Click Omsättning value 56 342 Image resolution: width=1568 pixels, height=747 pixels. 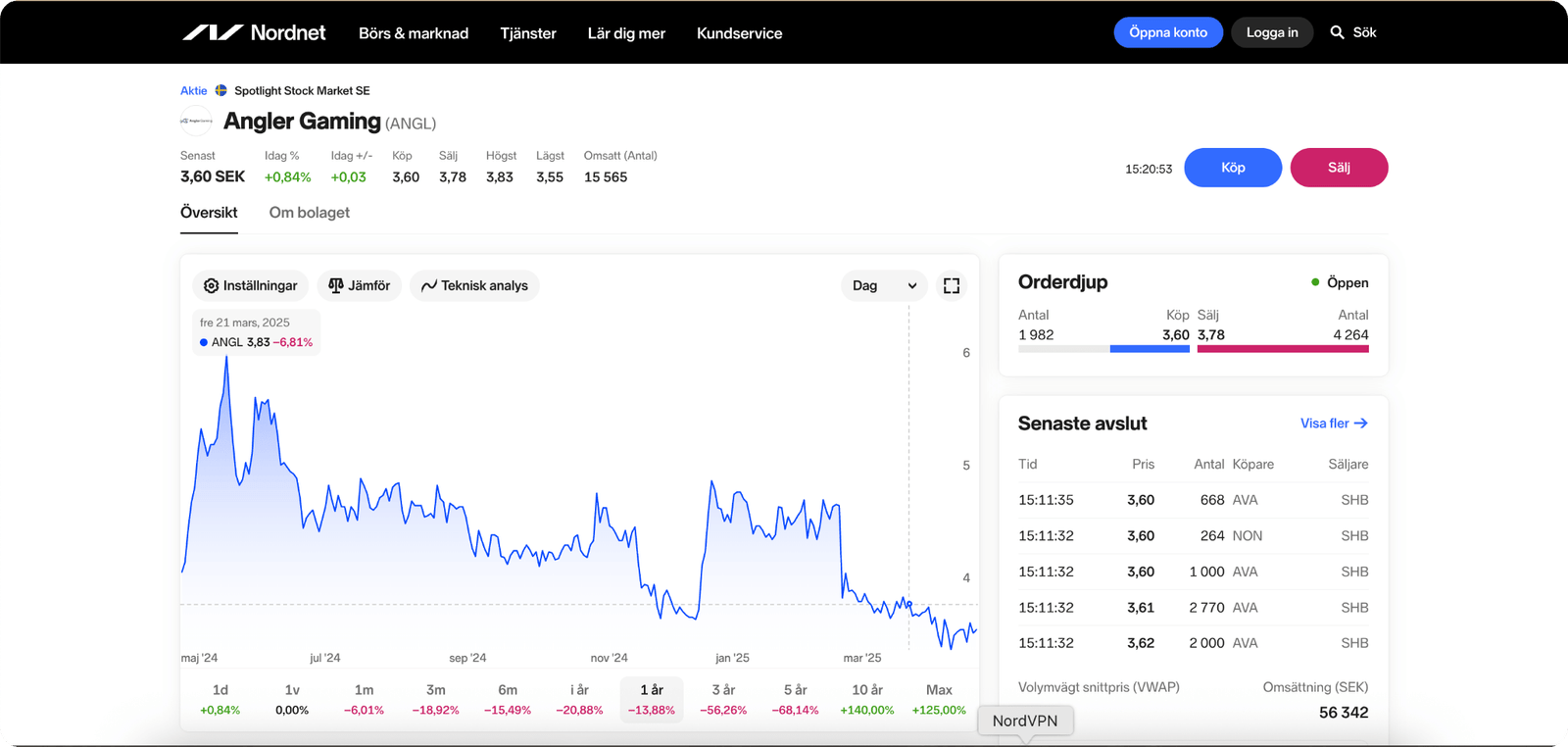1344,713
